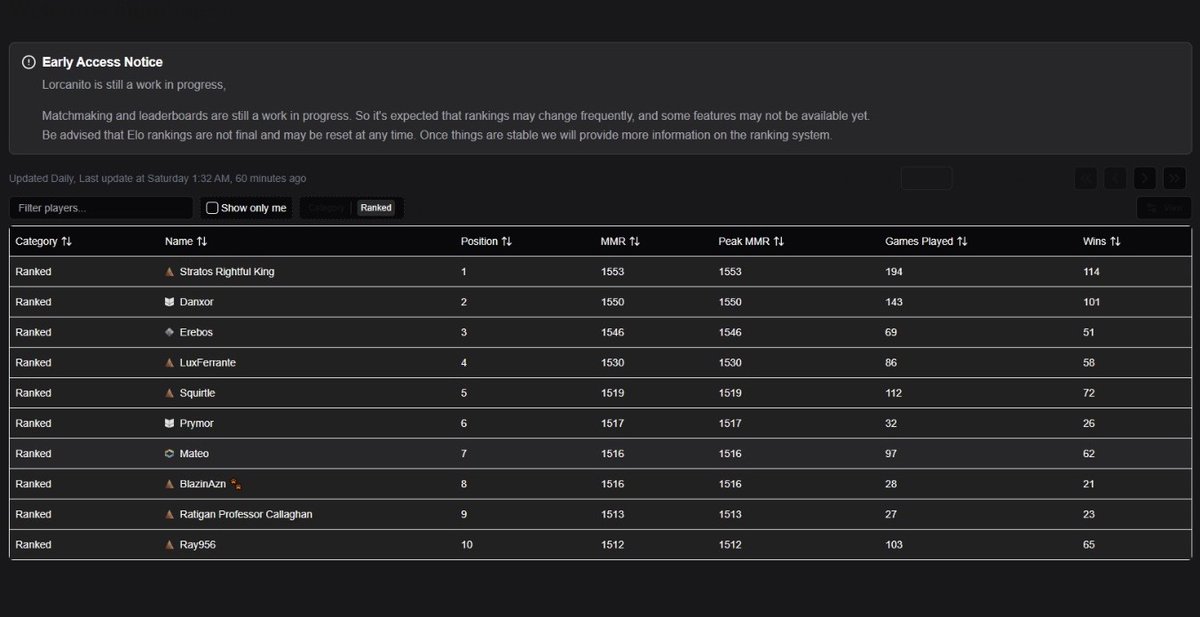
Task: Click the rank icon next to LuxFerrante
Action: tap(170, 363)
